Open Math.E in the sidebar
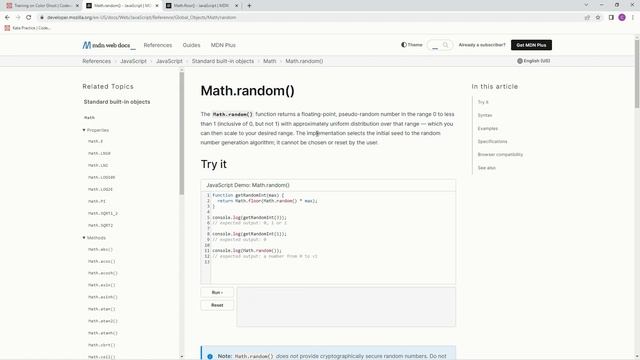This screenshot has height=360, width=640. [96, 141]
